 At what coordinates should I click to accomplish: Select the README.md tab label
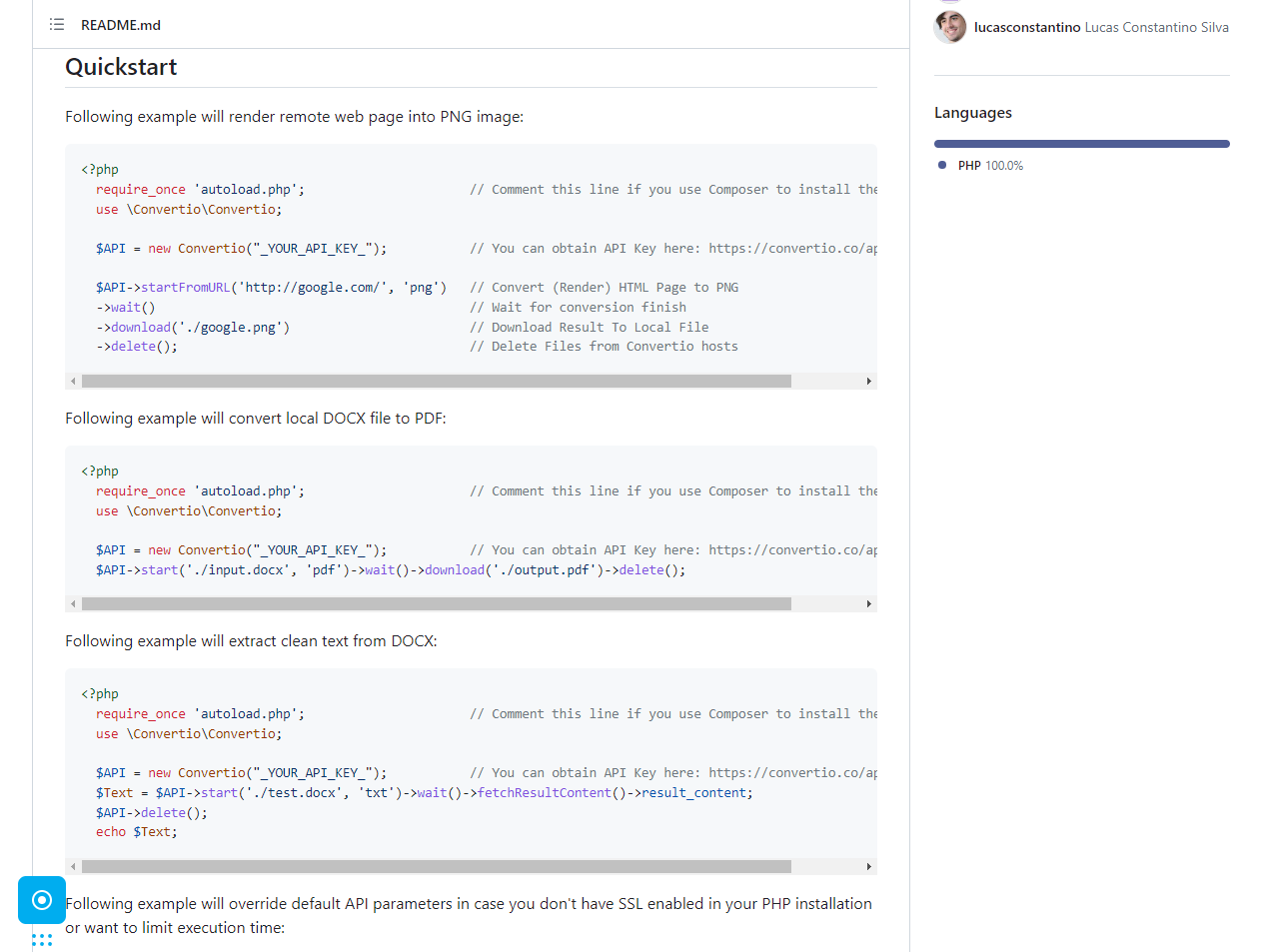tap(120, 25)
